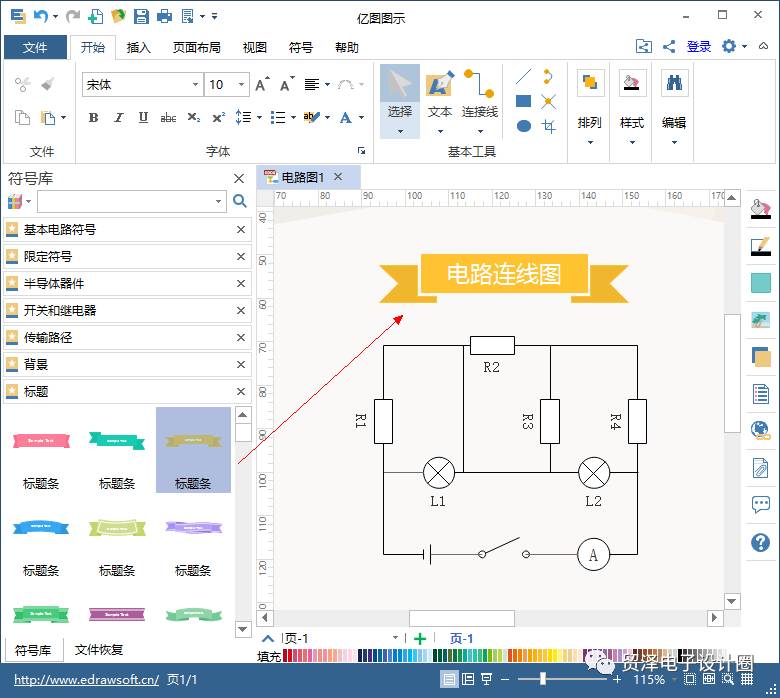Click the Format Painter icon
The height and width of the screenshot is (698, 780).
(48, 84)
